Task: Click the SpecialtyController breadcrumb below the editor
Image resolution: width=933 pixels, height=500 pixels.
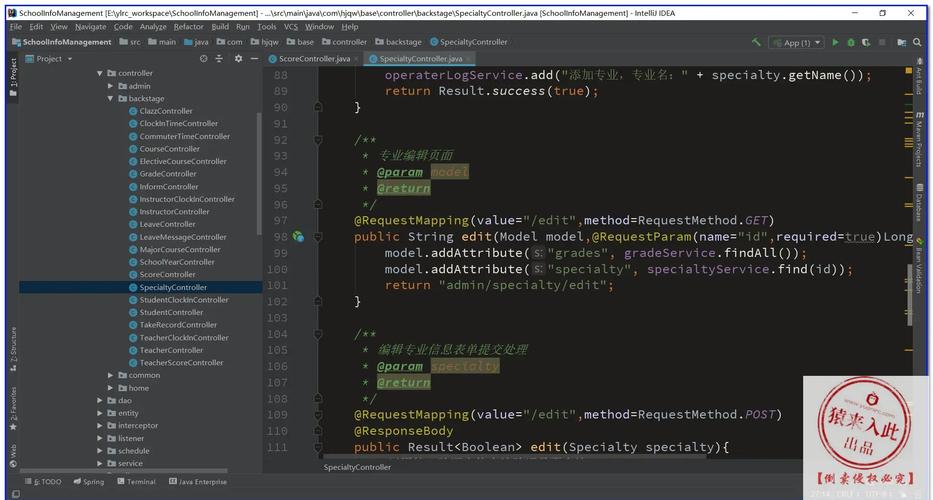Action: pos(357,467)
